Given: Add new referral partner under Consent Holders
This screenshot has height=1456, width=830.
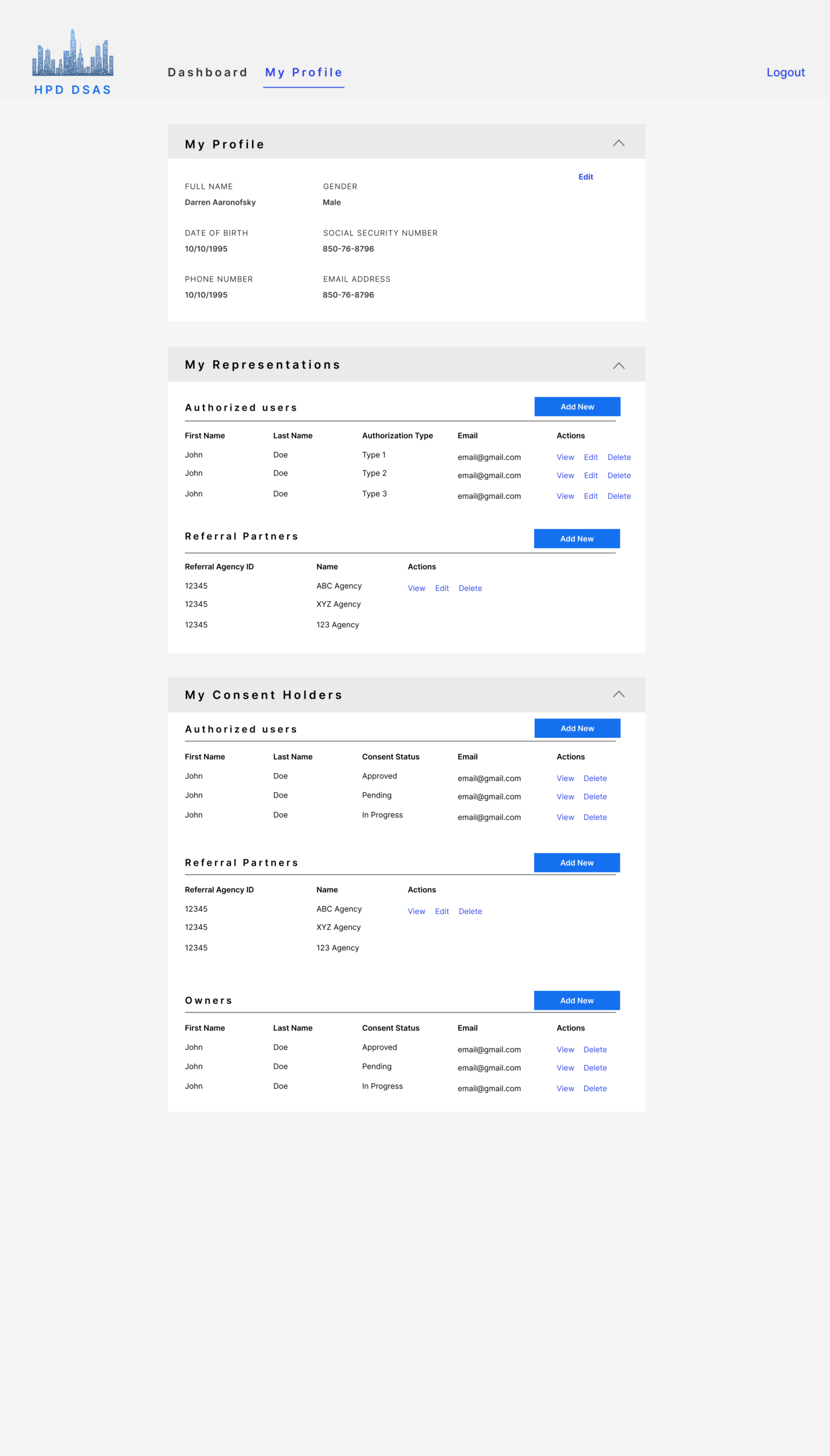Looking at the screenshot, I should click(x=576, y=863).
